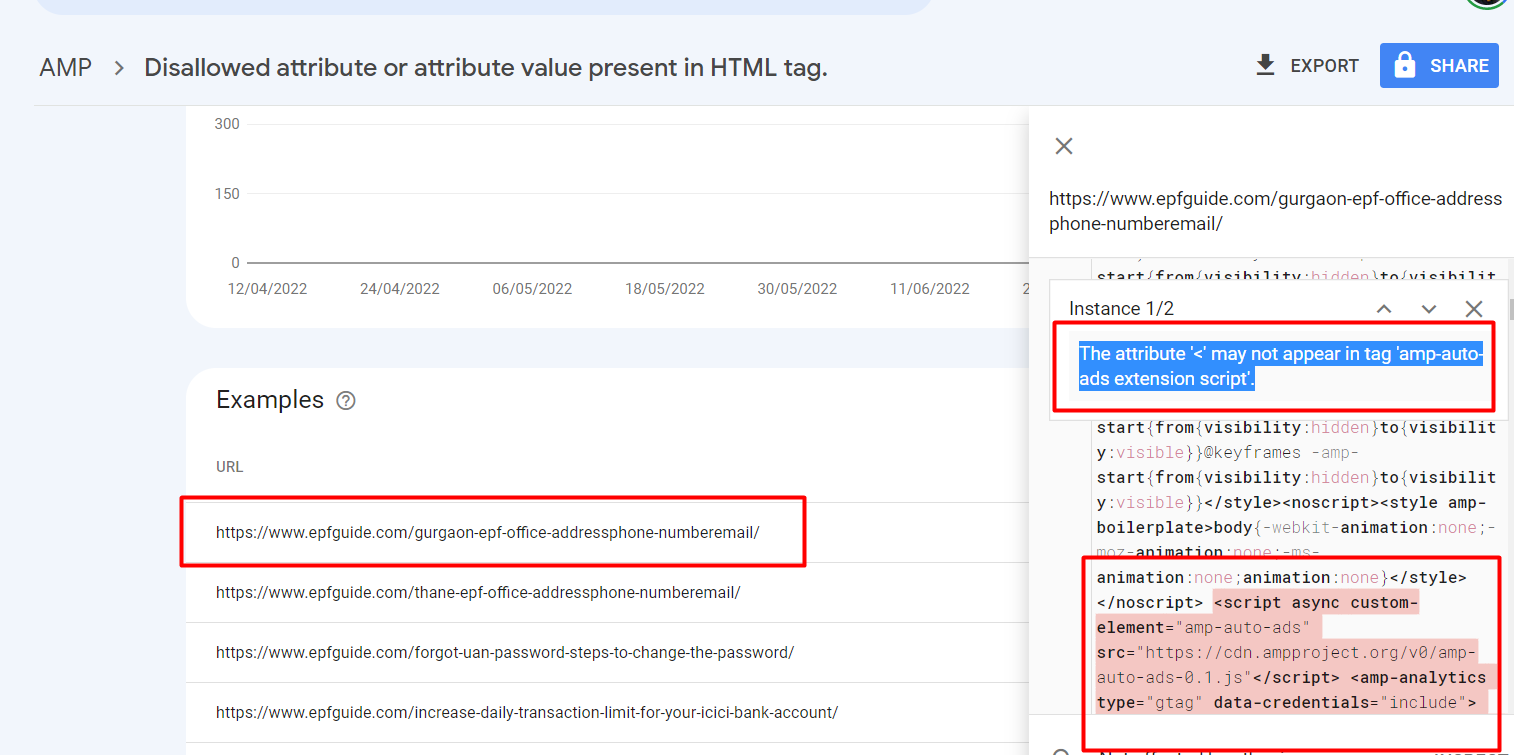
Task: Click the 11/06/2022 chart date label
Action: (x=930, y=289)
